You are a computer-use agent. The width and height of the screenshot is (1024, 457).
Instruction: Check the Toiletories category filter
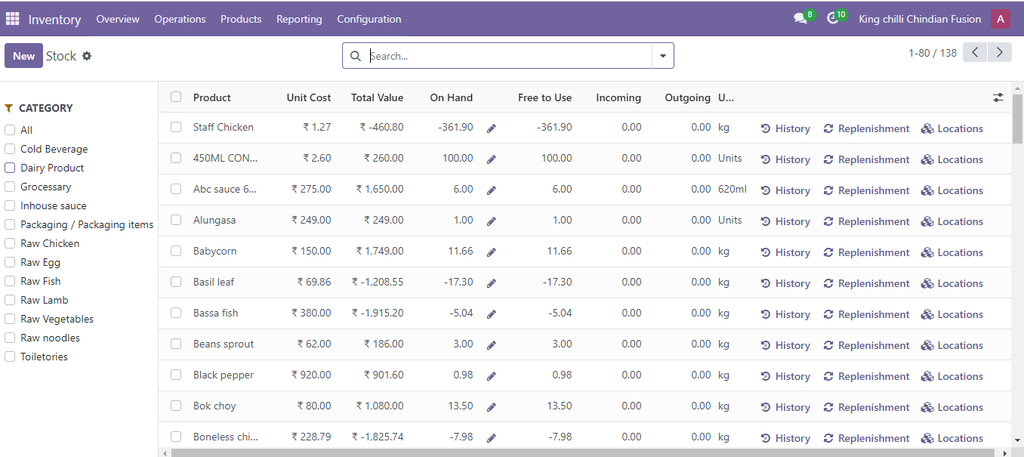tap(9, 356)
